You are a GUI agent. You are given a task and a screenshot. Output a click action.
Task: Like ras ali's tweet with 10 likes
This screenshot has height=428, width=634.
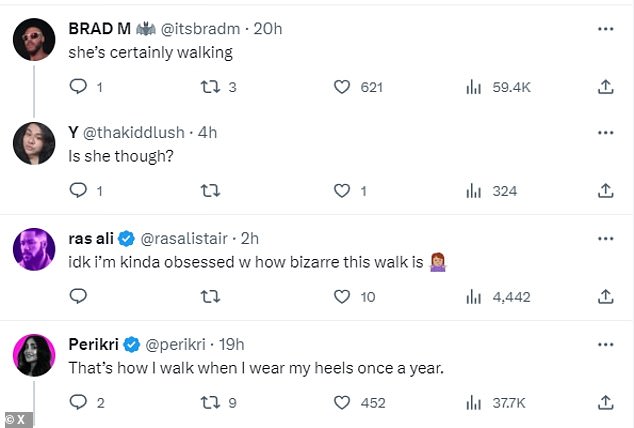343,296
